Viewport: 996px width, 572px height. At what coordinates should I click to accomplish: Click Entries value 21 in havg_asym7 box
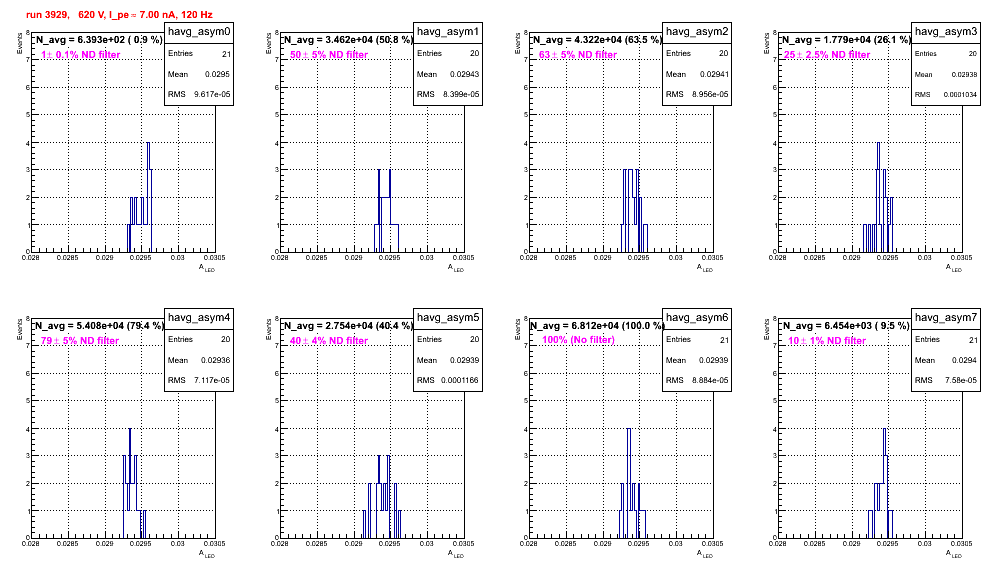click(973, 340)
